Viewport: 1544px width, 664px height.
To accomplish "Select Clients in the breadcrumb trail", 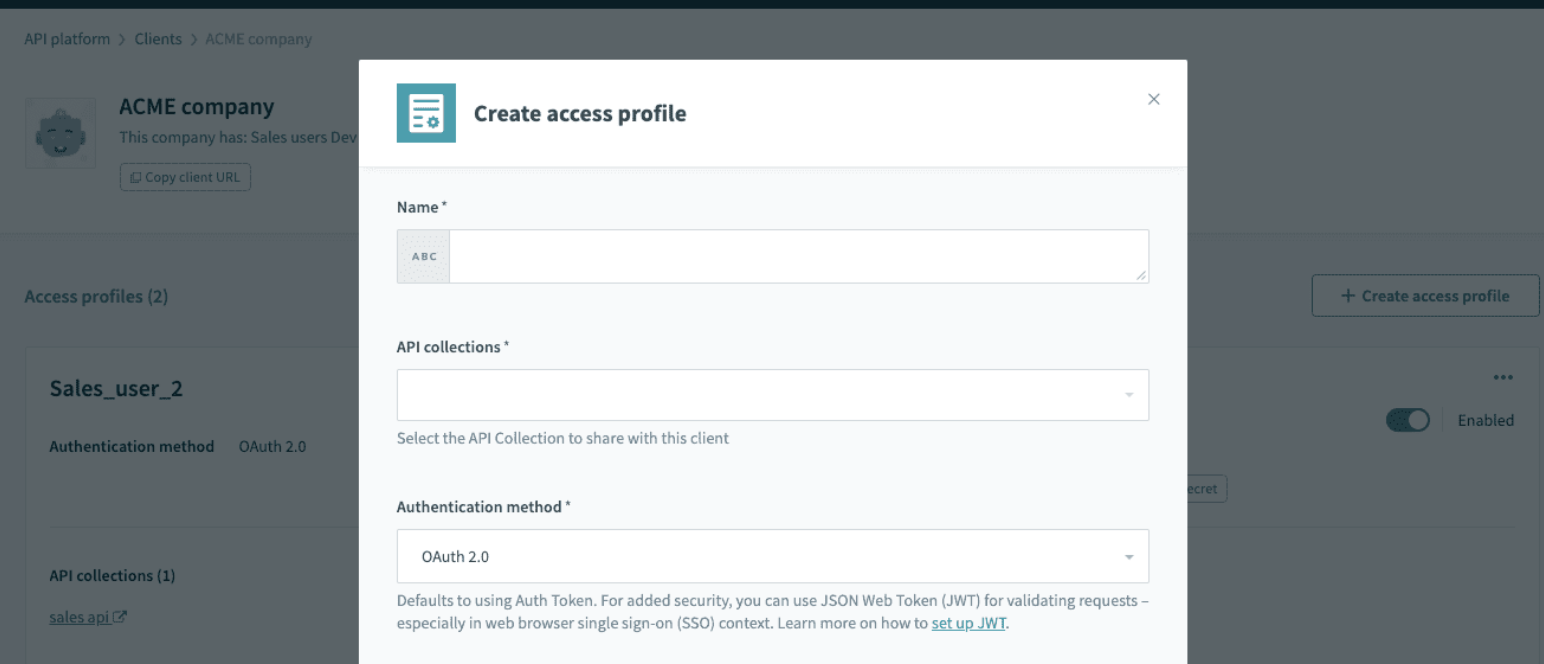I will (x=158, y=39).
